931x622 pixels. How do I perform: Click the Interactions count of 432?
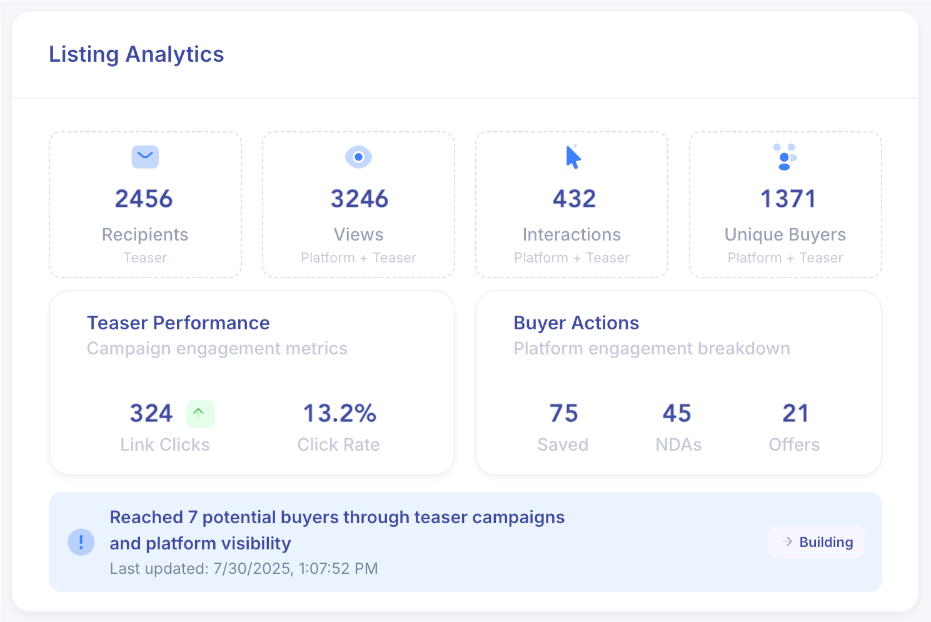[573, 198]
